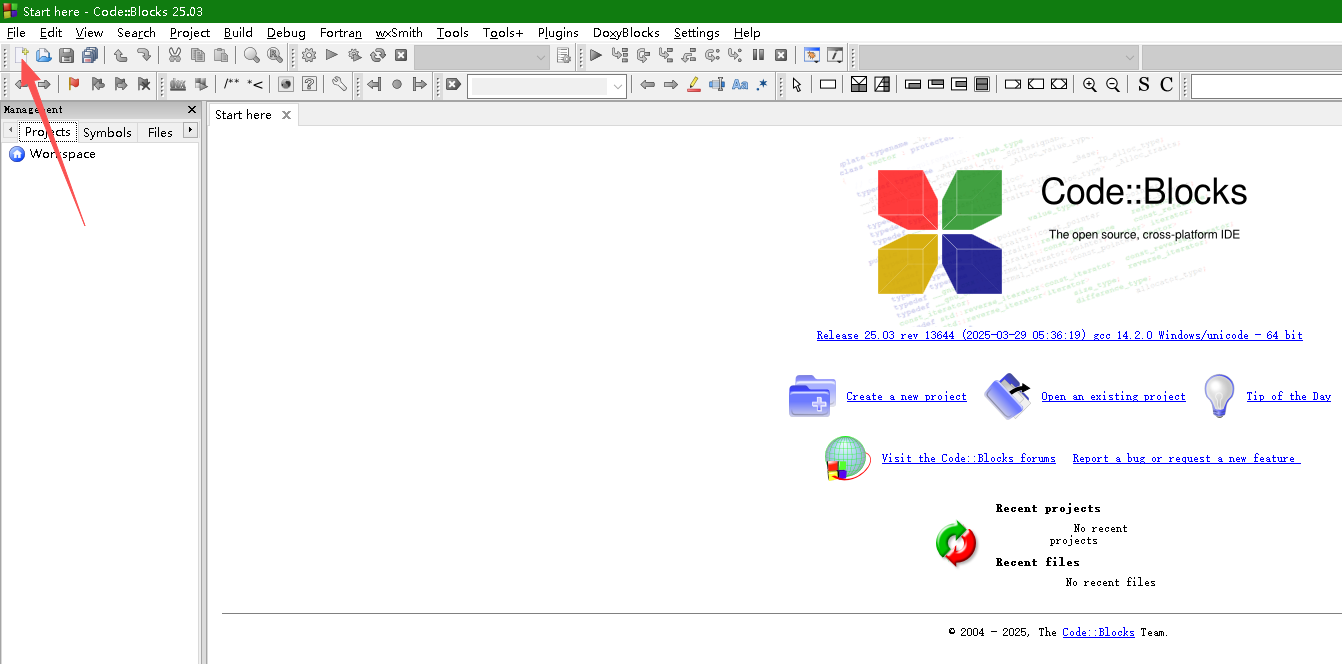Switch to the Symbols tab

point(107,132)
